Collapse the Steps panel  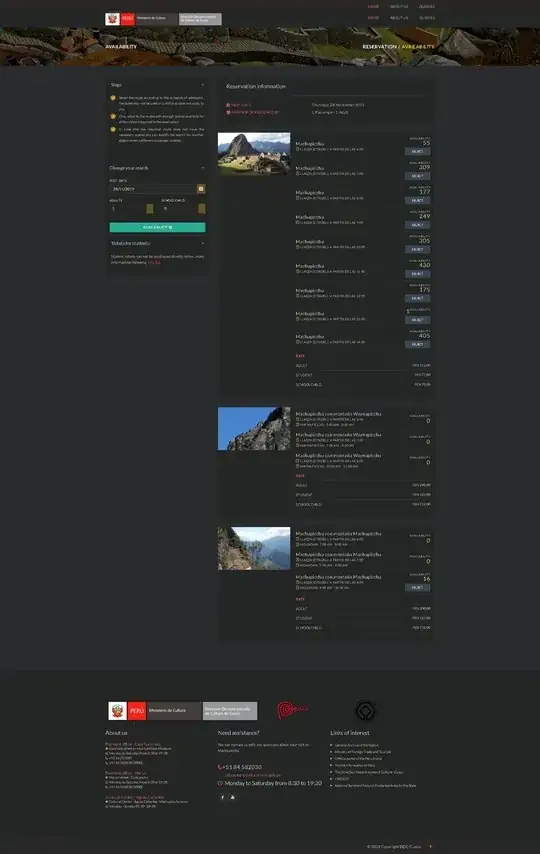pos(203,85)
